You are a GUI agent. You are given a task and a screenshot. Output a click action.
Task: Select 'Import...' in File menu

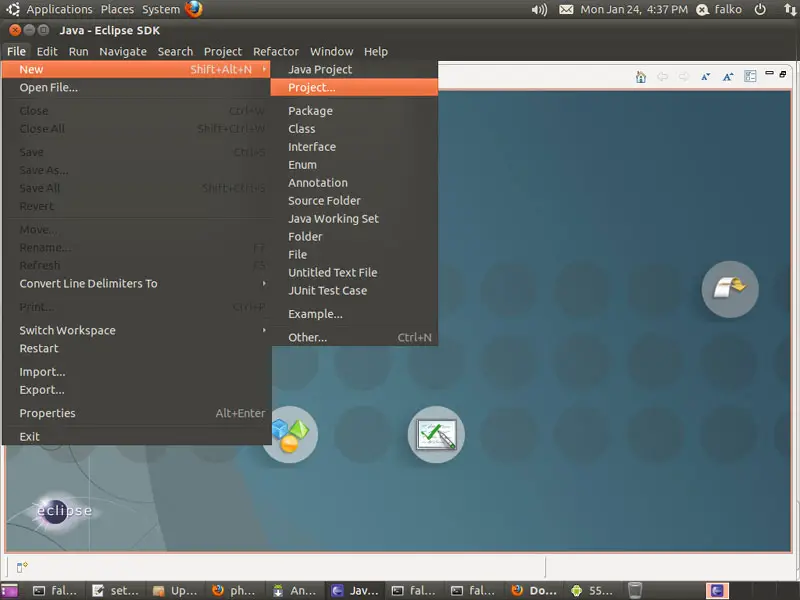tap(136, 372)
